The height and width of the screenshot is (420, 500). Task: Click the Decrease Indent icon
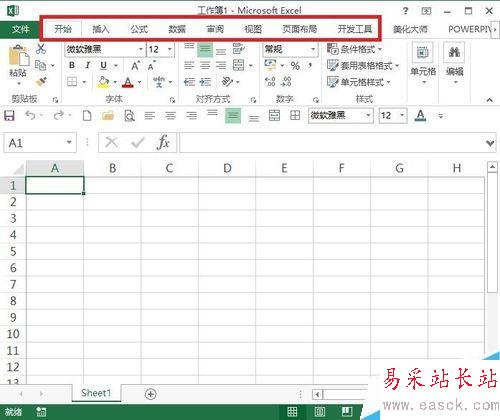click(189, 82)
